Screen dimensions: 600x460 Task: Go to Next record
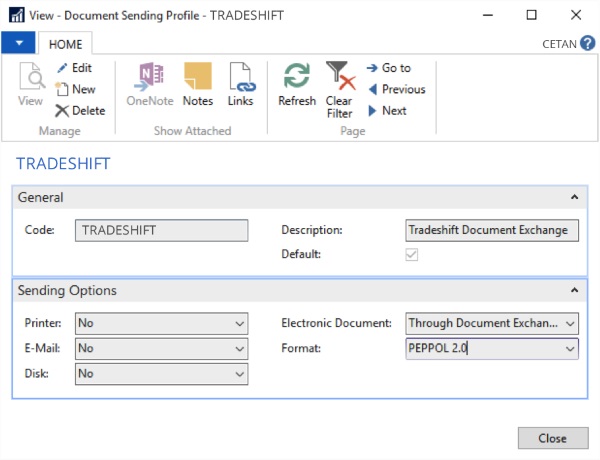387,111
